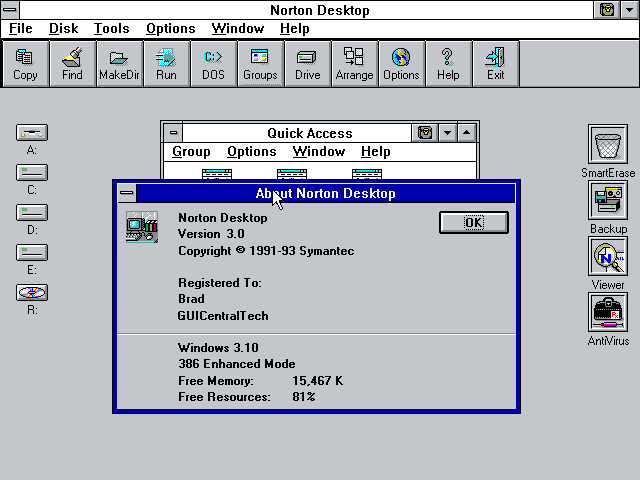The height and width of the screenshot is (480, 640).
Task: Click the 'Version 3.0' text
Action: tap(211, 234)
